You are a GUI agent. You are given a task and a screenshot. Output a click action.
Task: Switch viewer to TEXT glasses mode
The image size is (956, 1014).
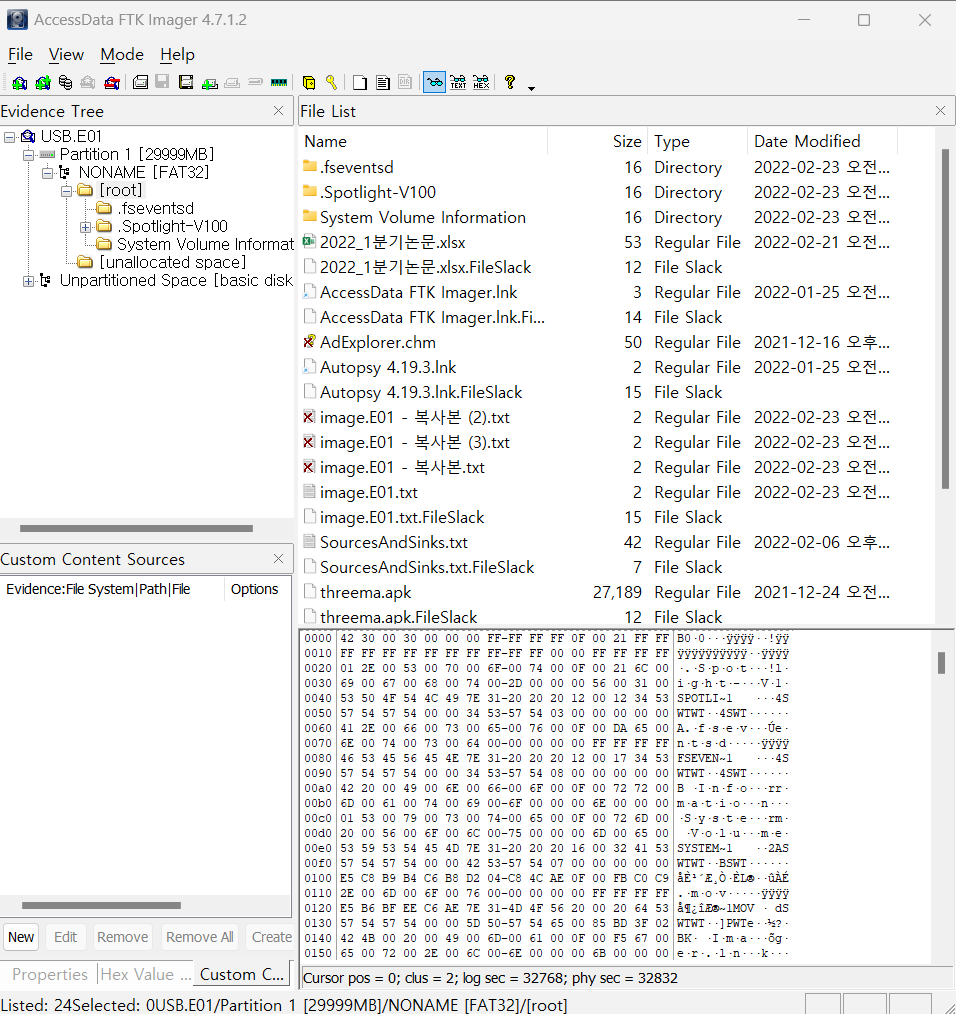click(458, 82)
